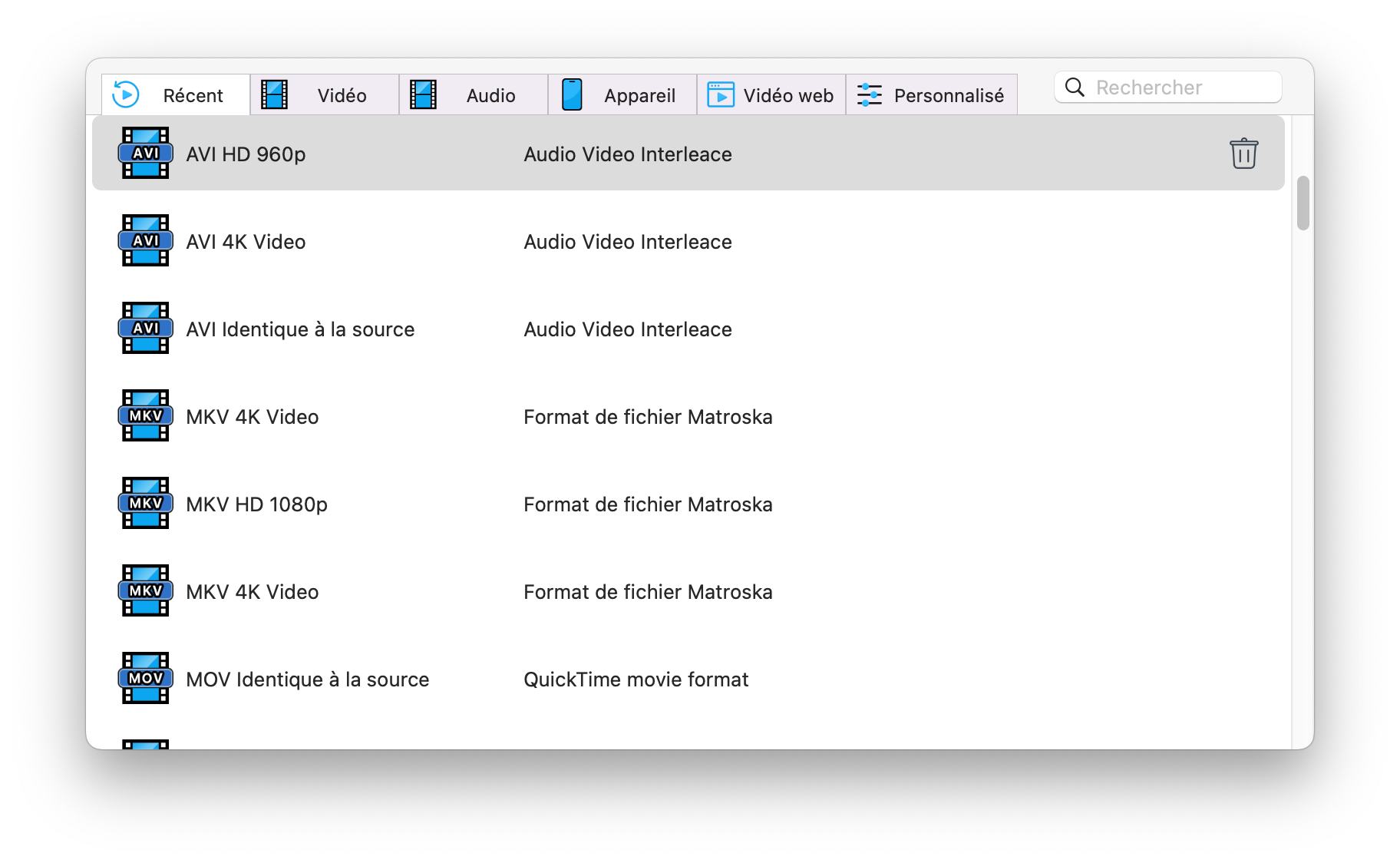This screenshot has width=1400, height=863.
Task: Delete the AVI HD 960p preset with trash icon
Action: pos(1243,154)
